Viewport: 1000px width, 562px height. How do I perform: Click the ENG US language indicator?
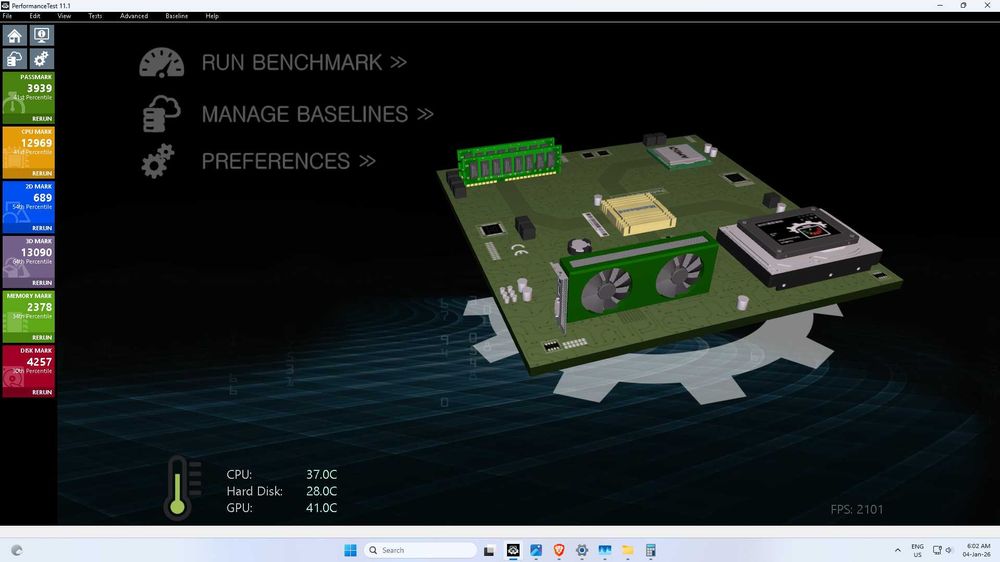(917, 551)
